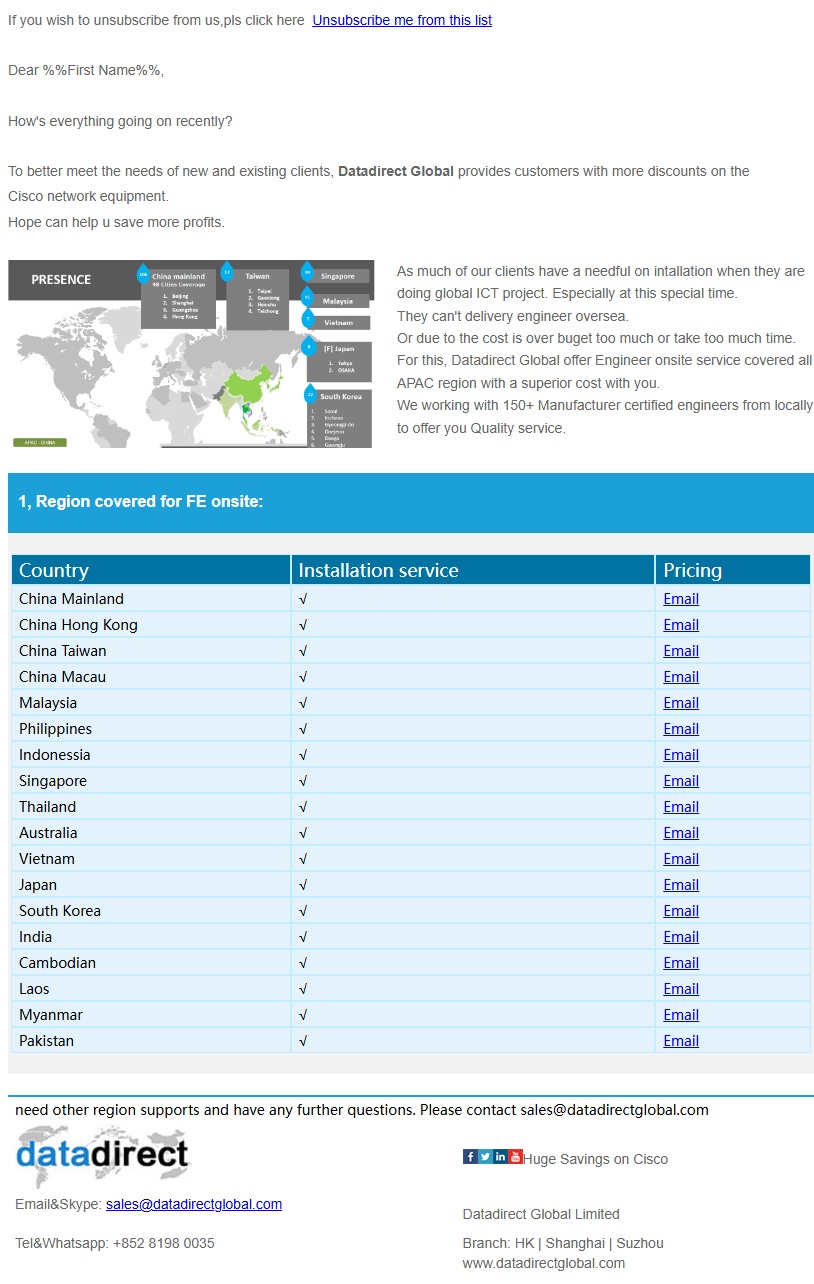Image resolution: width=814 pixels, height=1284 pixels.
Task: Select the South Korea country cell
Action: pyautogui.click(x=151, y=911)
